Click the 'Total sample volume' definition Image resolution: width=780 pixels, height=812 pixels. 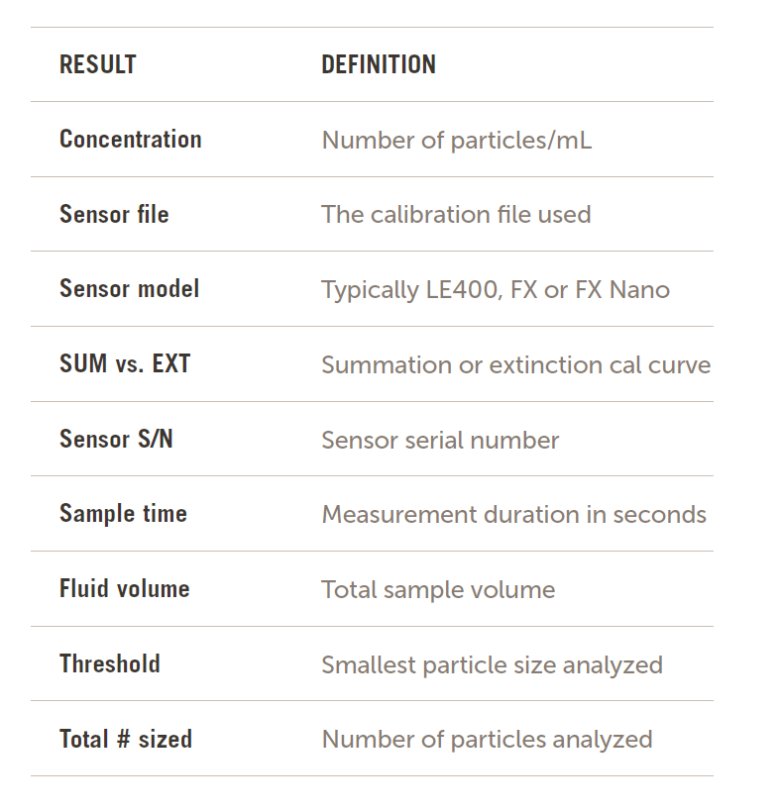[438, 590]
